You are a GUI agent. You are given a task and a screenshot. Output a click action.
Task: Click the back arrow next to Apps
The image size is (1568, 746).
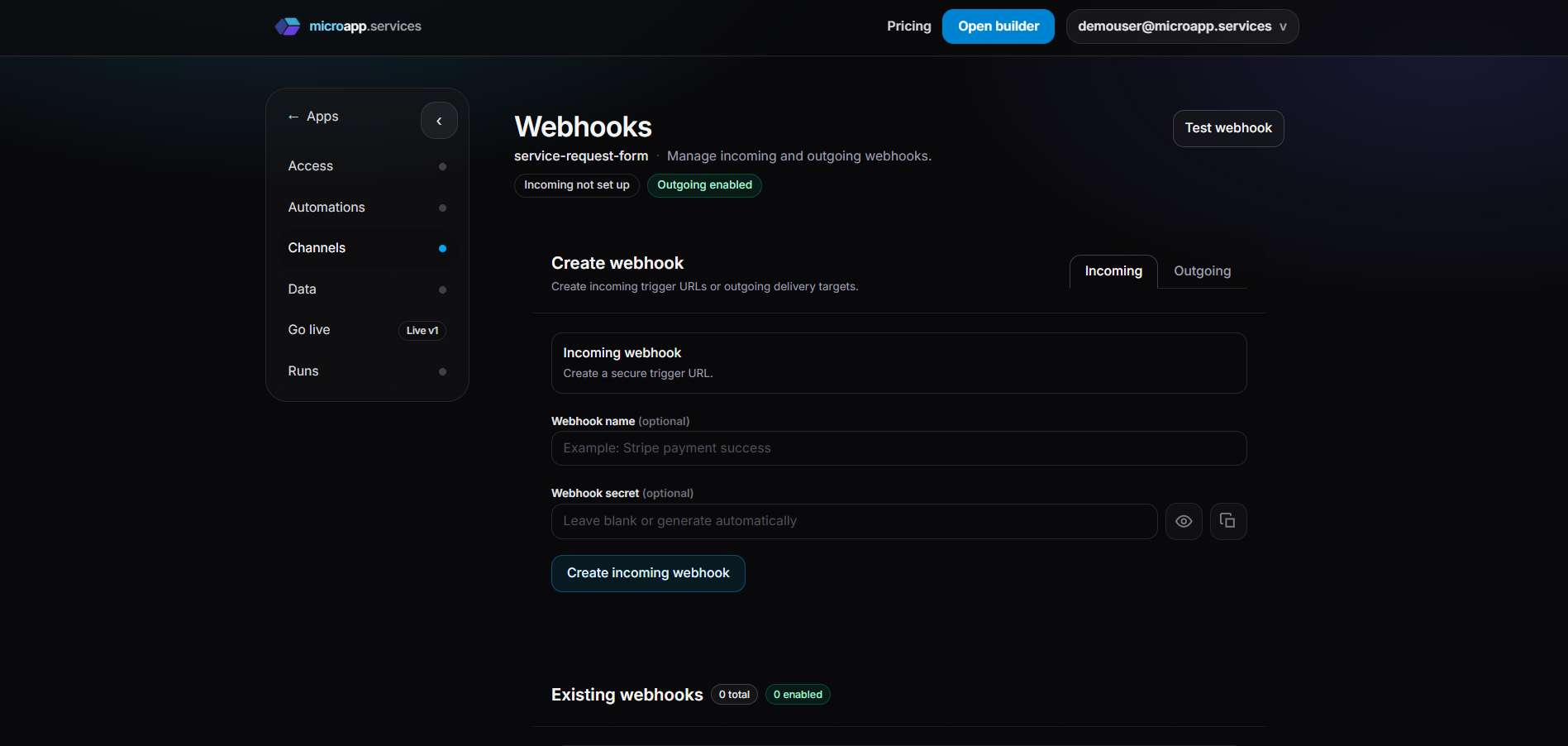pyautogui.click(x=293, y=116)
